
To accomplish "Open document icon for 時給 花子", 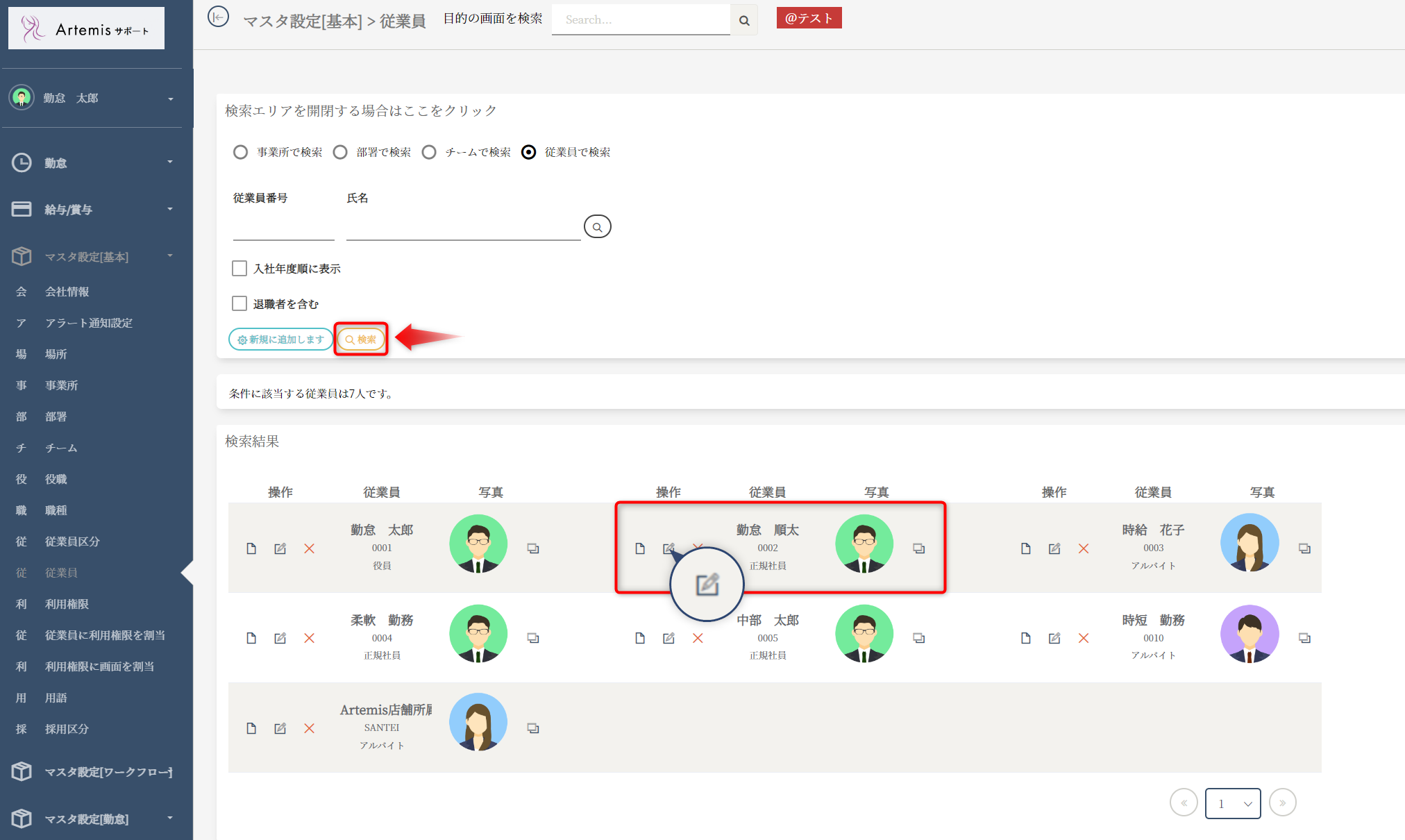I will [x=1026, y=548].
